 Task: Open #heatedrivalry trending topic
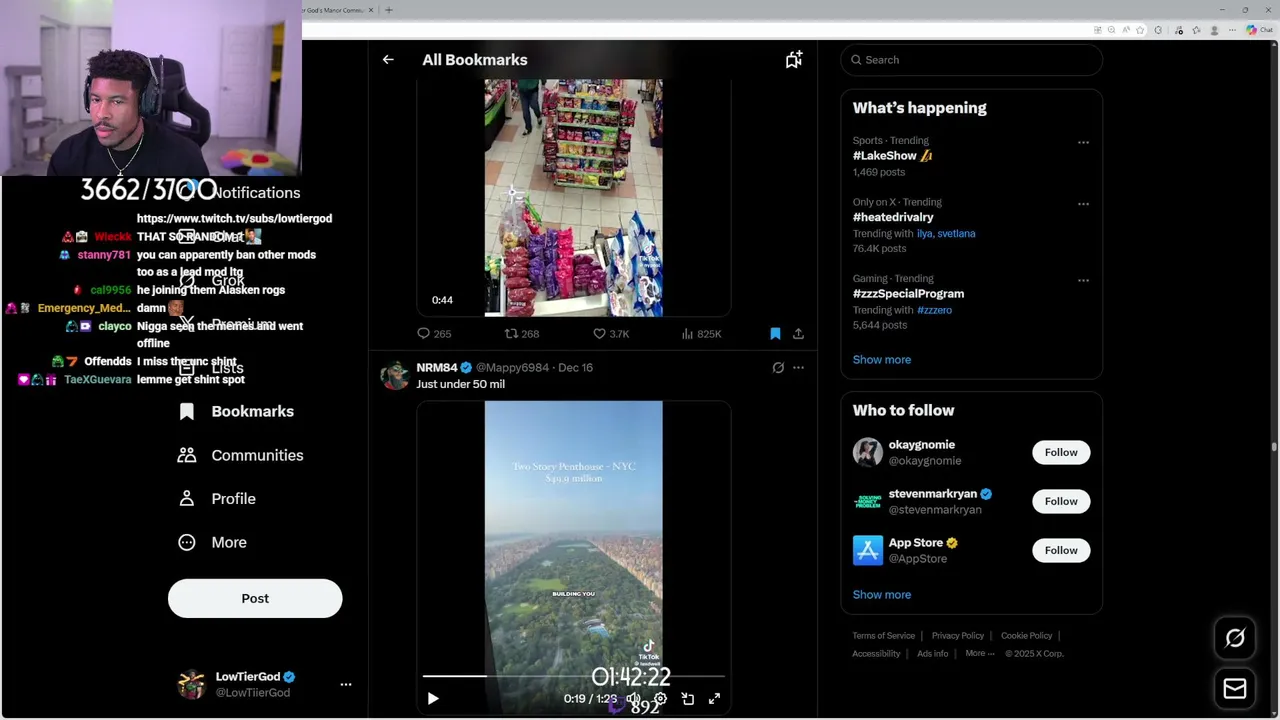[x=893, y=217]
